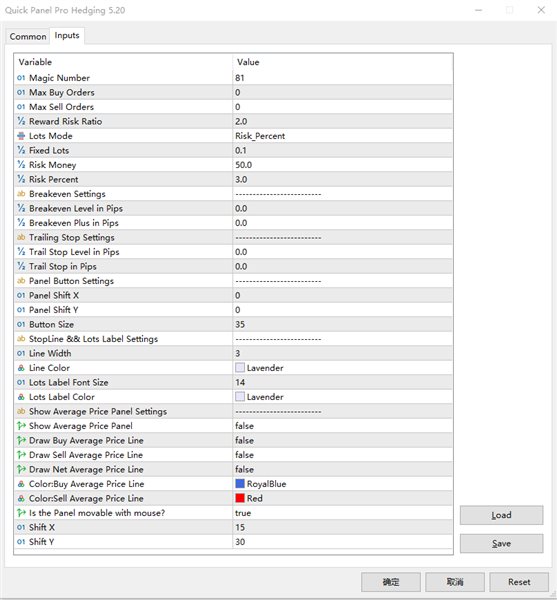This screenshot has width=557, height=600.
Task: Click the integer icon beside Panel Shift Y
Action: coord(21,310)
